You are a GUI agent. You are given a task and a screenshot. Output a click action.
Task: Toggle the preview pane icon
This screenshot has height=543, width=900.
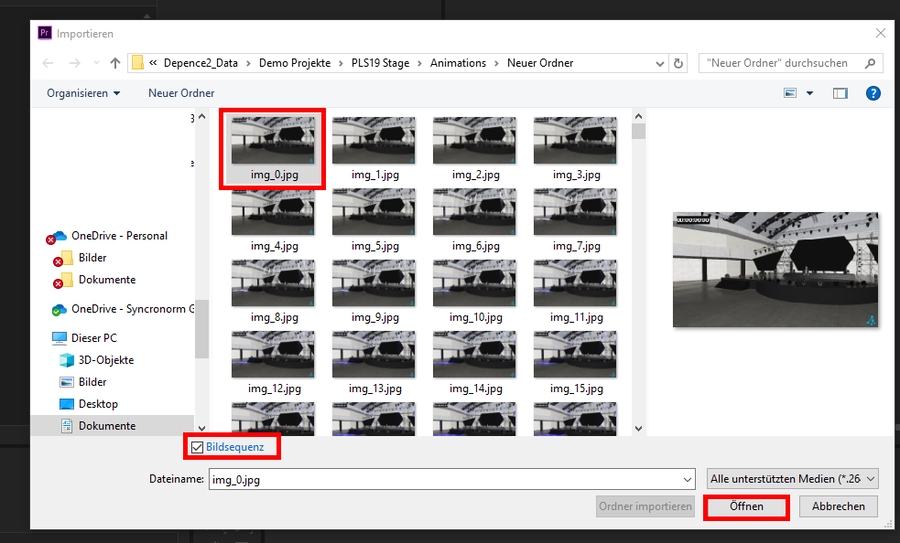(x=840, y=93)
